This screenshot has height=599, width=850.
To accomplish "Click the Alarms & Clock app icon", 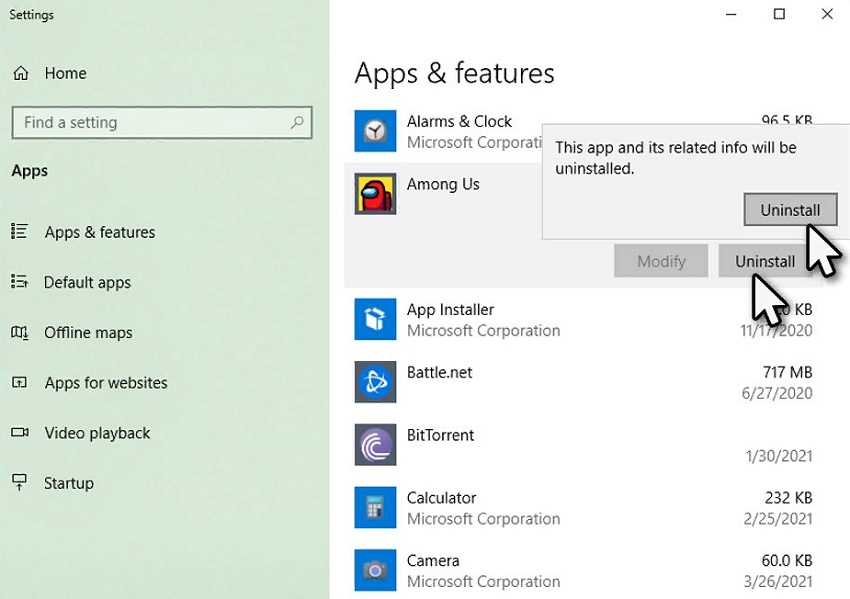I will (375, 131).
